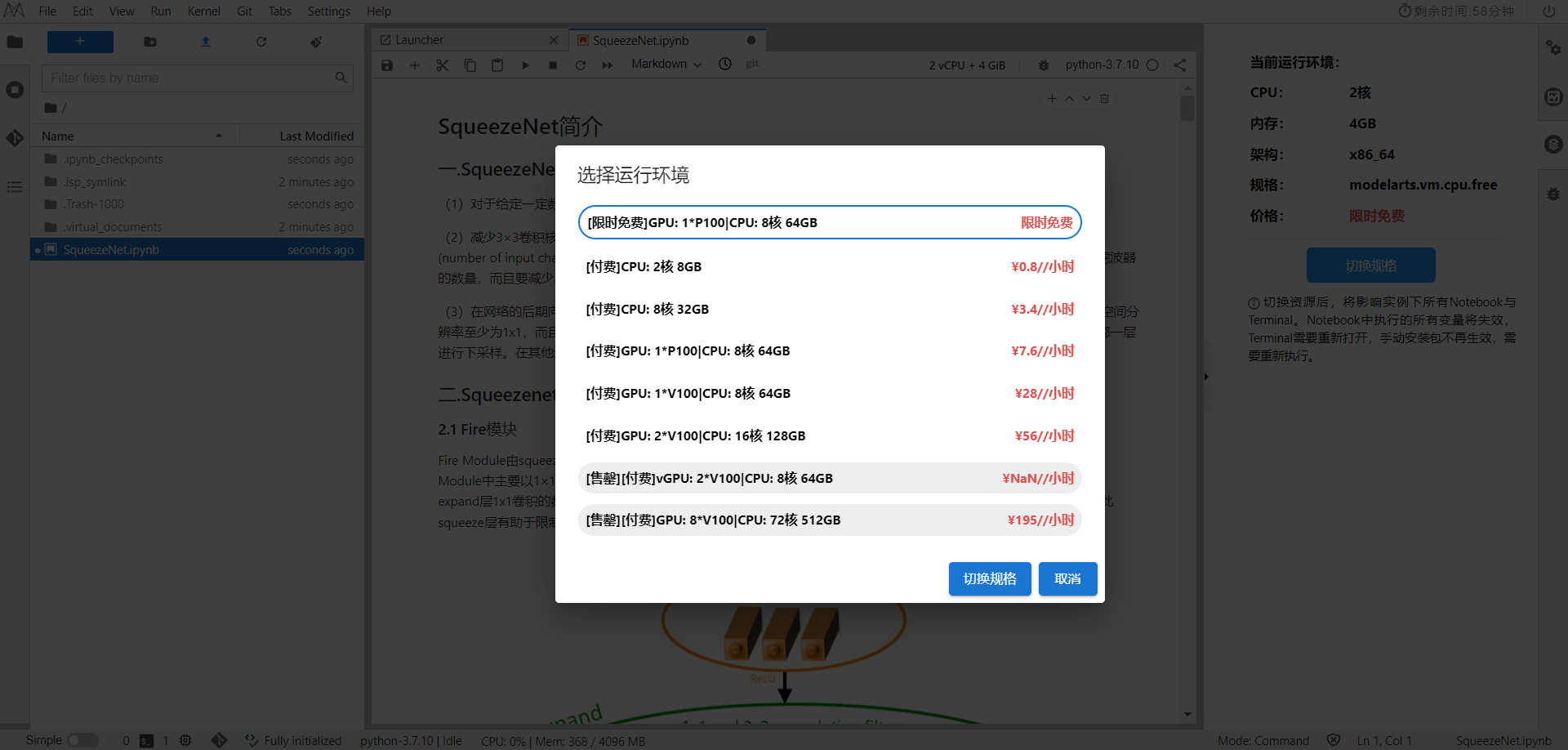1568x750 pixels.
Task: Upload files using the upload icon
Action: (205, 42)
